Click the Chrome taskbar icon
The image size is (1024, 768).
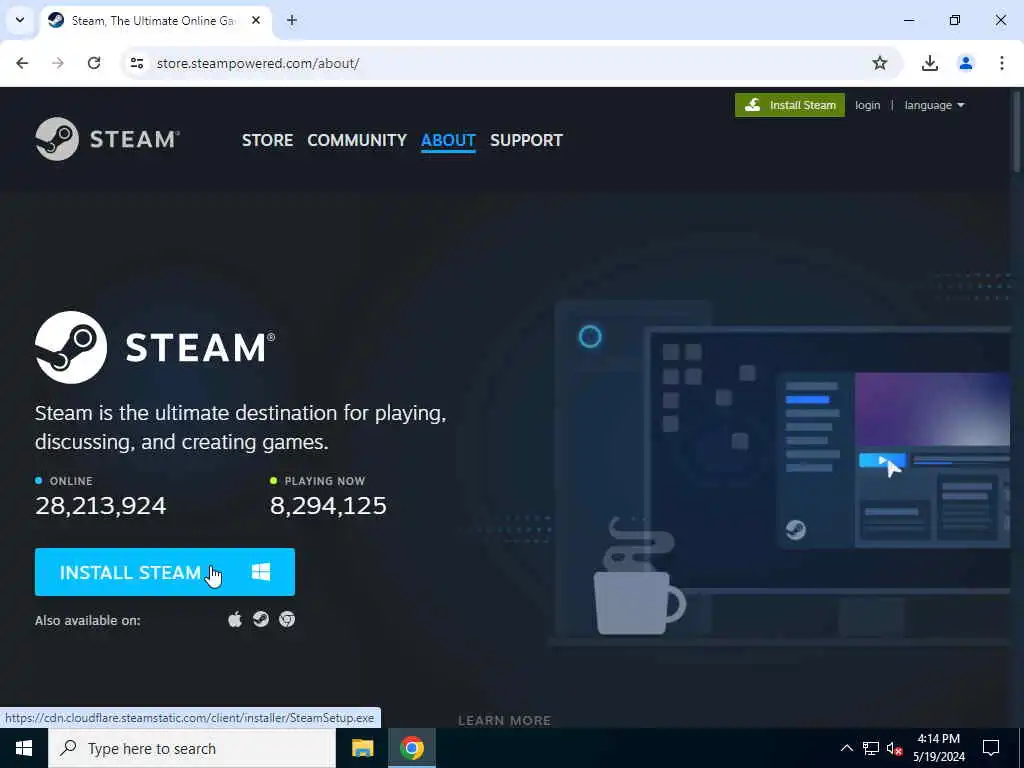click(x=412, y=748)
